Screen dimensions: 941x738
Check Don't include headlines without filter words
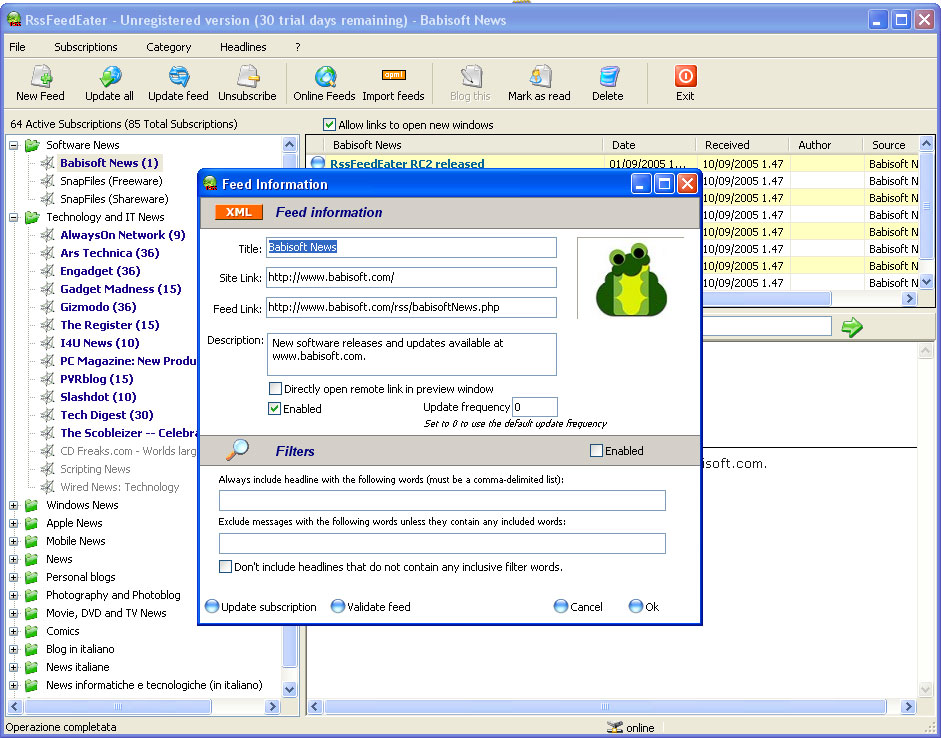click(225, 566)
